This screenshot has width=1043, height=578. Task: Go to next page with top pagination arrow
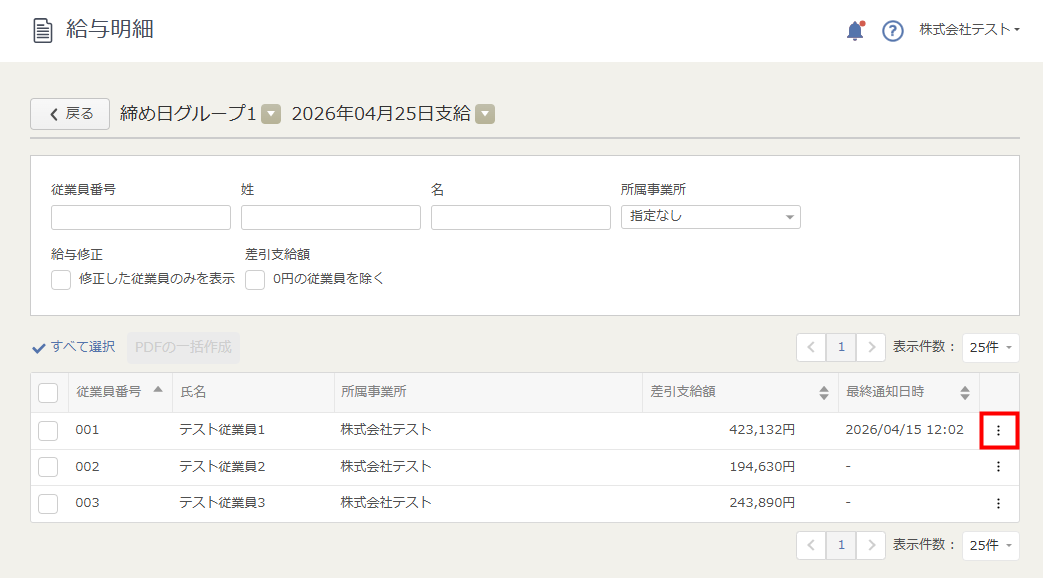point(871,348)
